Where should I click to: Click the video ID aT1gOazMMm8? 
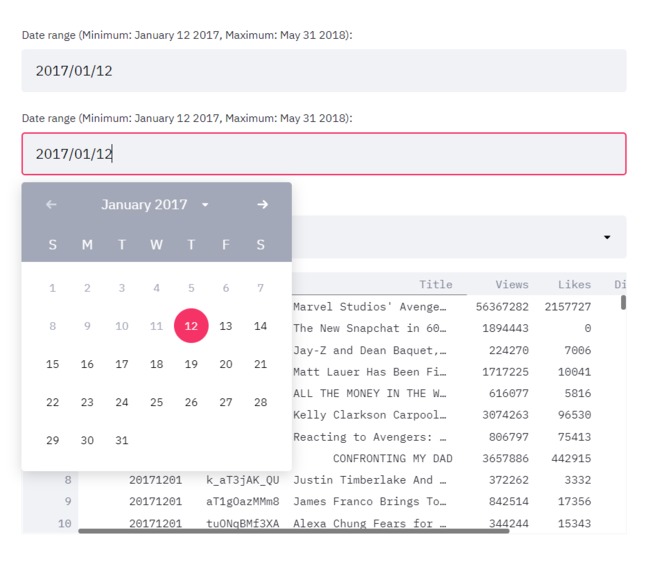243,502
